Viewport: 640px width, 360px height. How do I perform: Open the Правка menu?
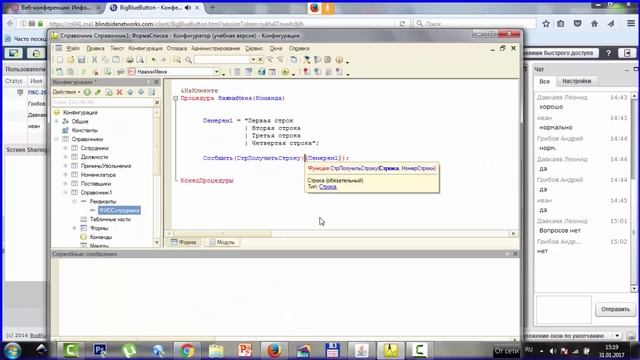pos(96,48)
